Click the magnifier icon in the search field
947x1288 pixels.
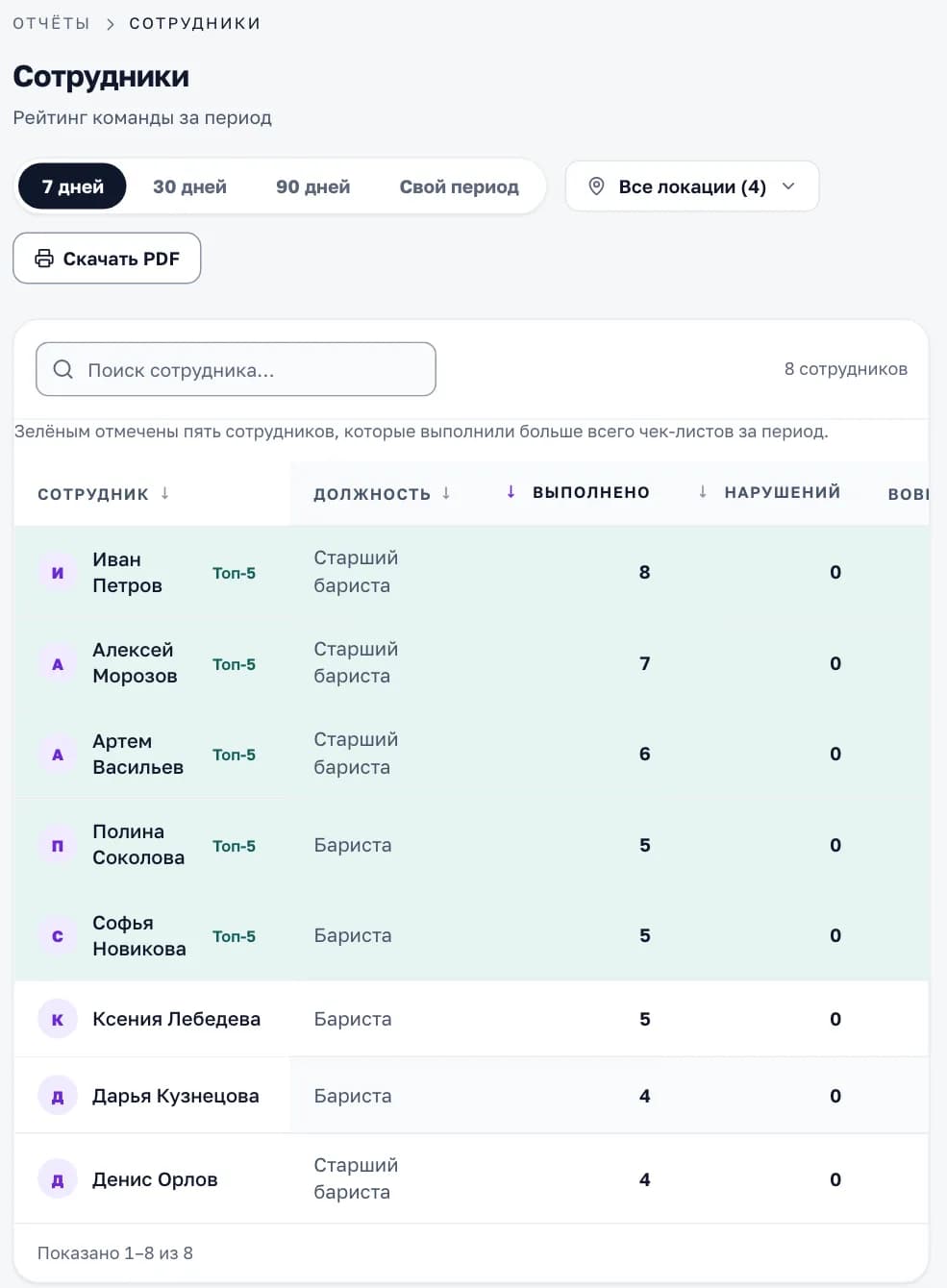click(63, 369)
